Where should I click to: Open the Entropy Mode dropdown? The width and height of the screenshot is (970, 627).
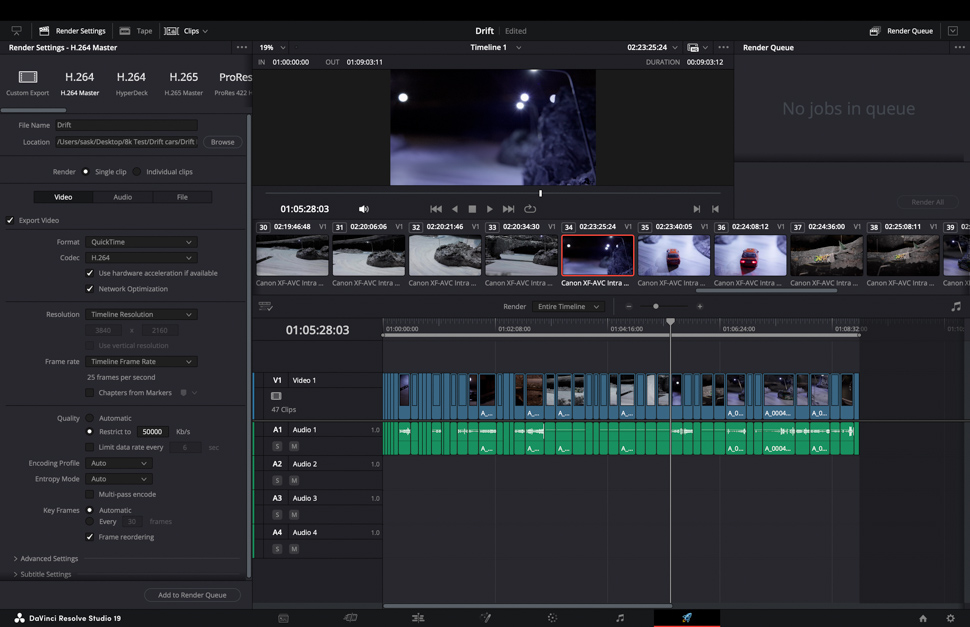[119, 479]
